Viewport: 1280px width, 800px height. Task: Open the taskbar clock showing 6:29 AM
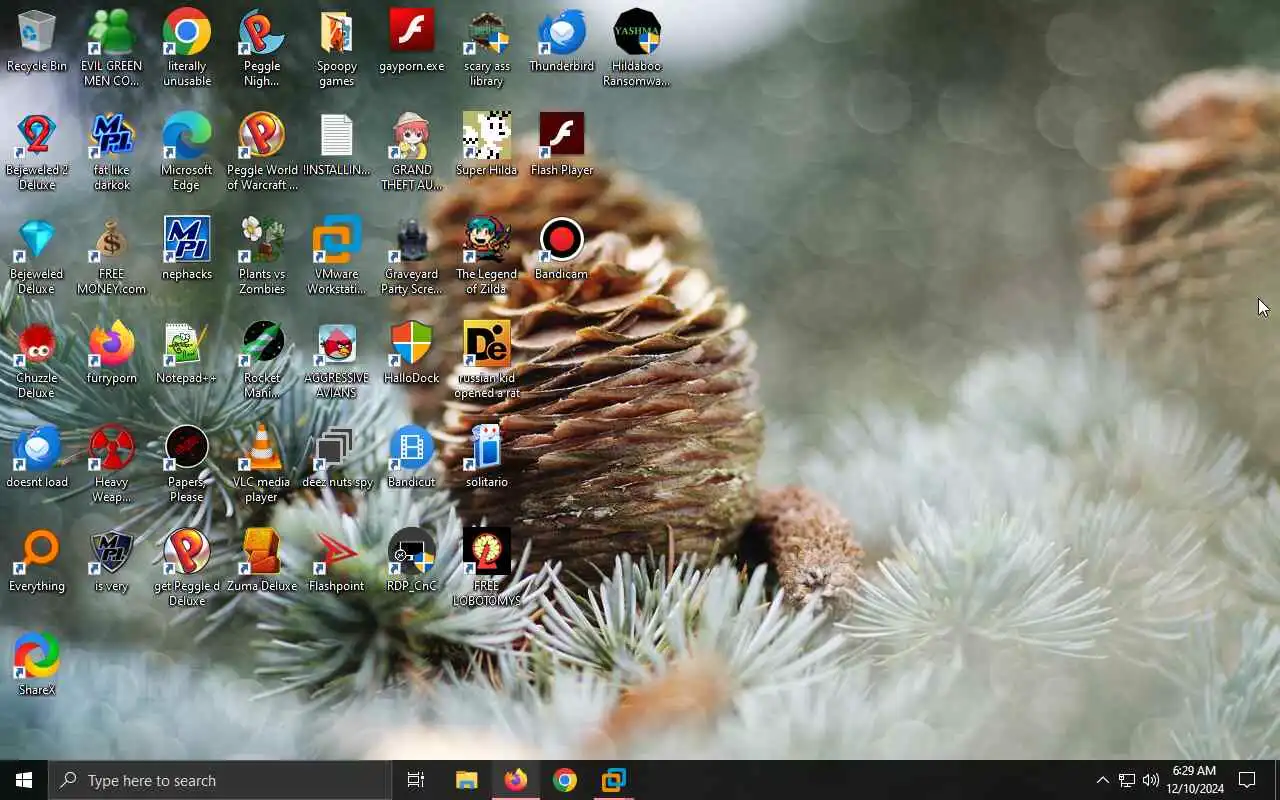tap(1195, 780)
